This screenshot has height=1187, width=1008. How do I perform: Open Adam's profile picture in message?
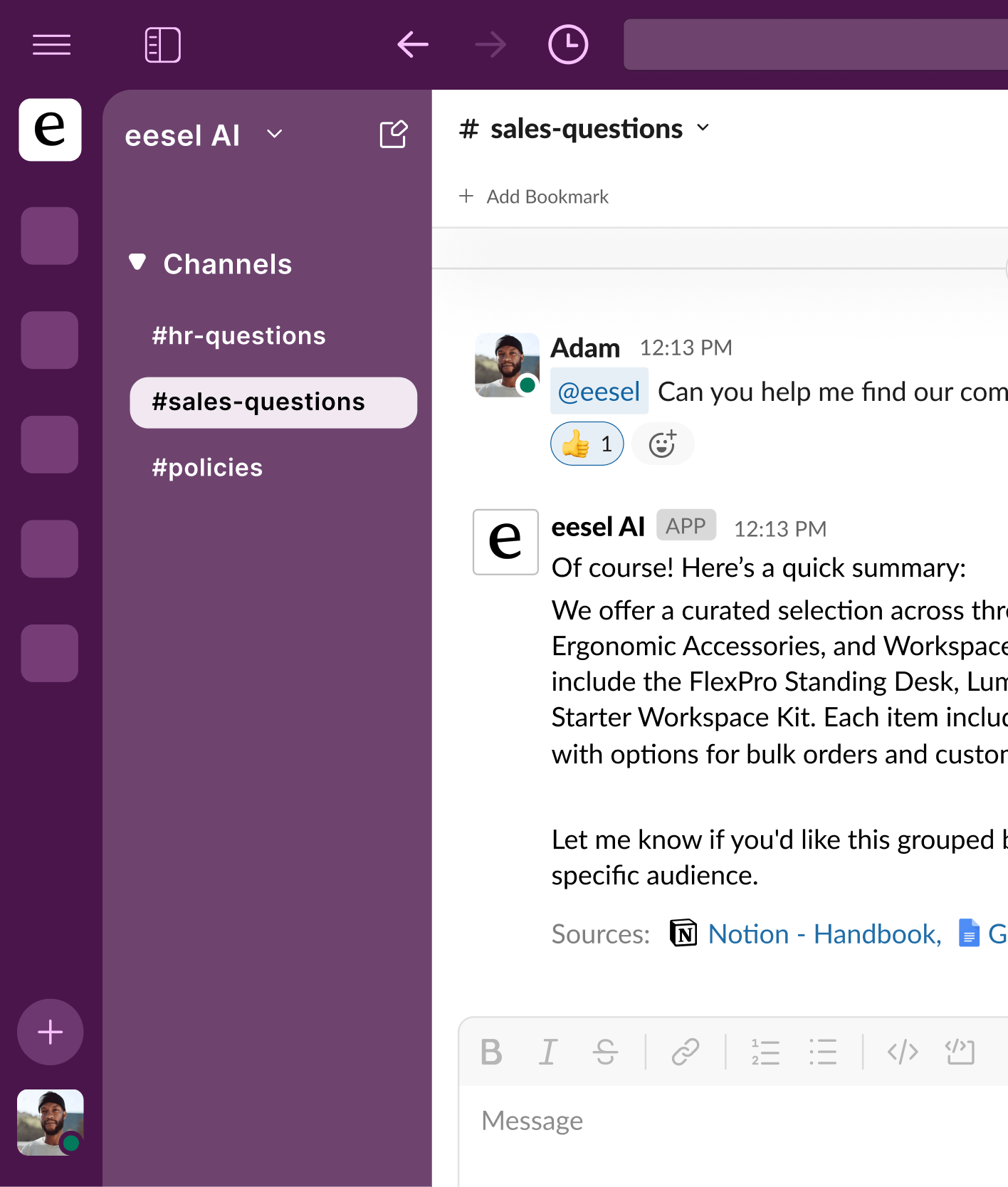click(507, 365)
